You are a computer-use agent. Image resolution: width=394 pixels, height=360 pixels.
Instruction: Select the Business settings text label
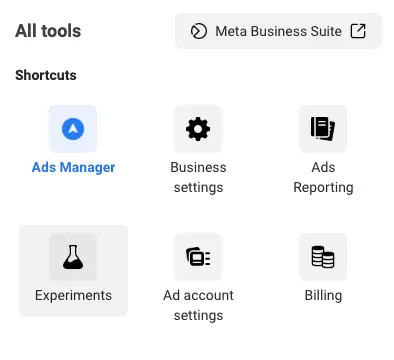click(x=198, y=177)
